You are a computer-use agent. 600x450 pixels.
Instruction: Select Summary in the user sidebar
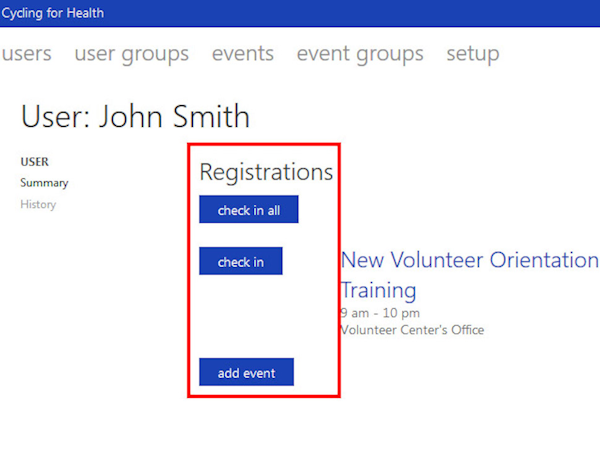(44, 183)
